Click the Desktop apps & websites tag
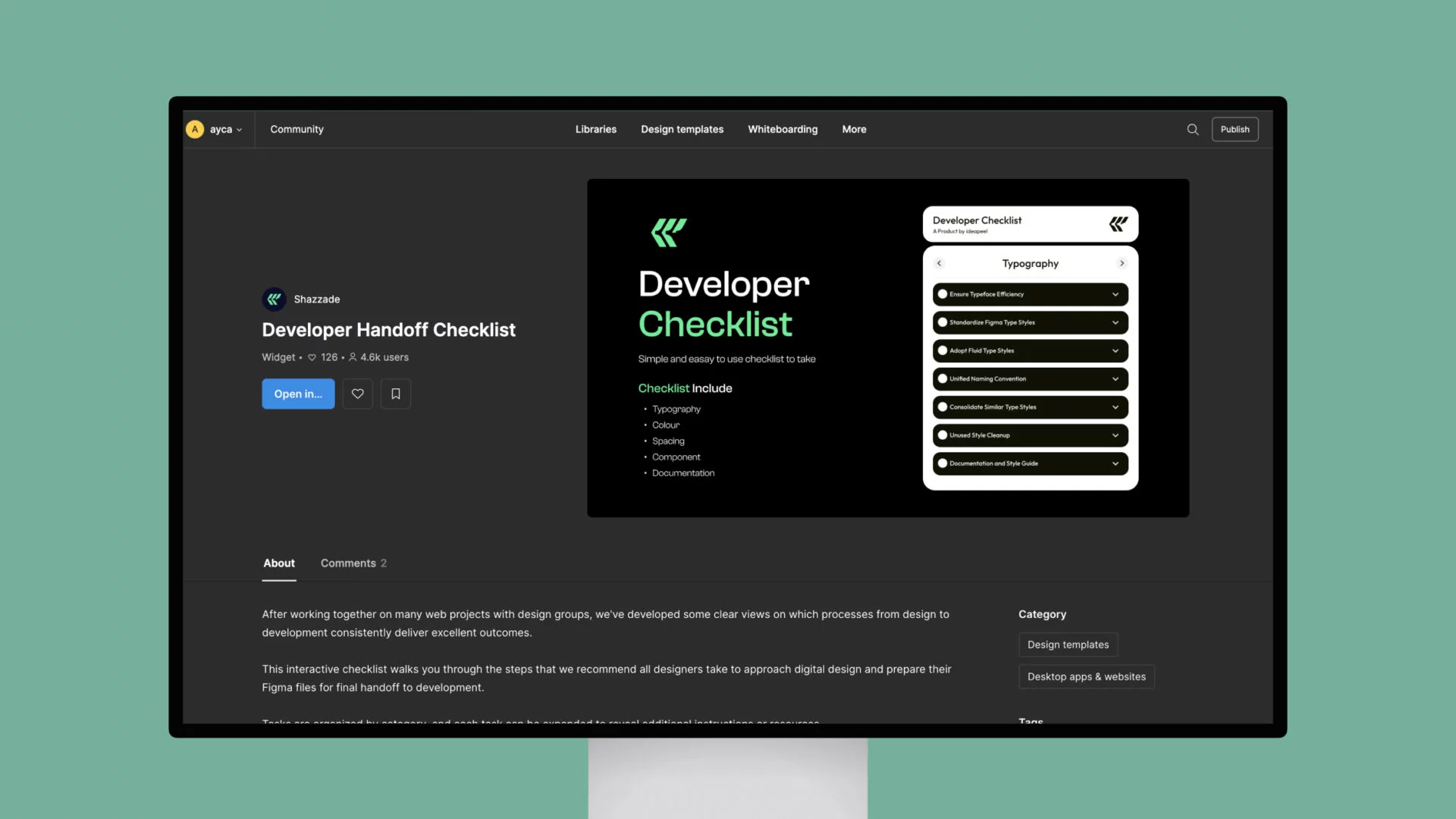 (1086, 677)
